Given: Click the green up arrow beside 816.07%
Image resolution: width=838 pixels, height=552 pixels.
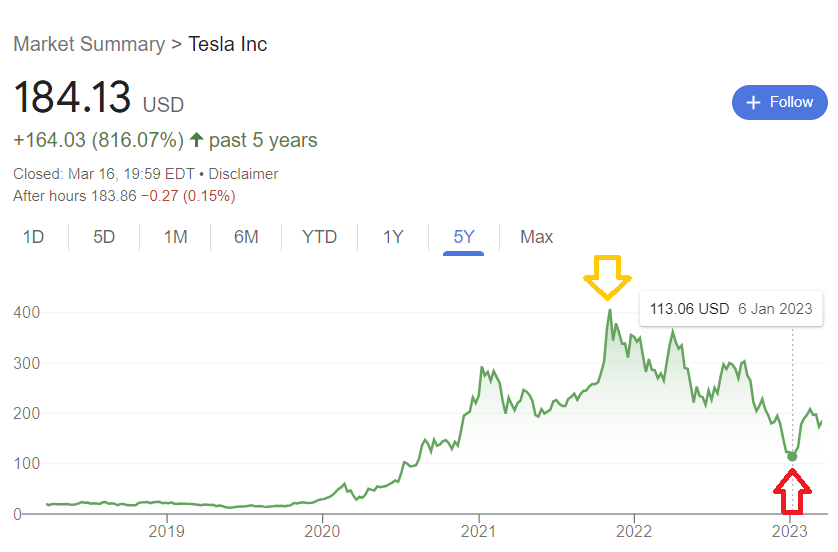Looking at the screenshot, I should point(196,140).
